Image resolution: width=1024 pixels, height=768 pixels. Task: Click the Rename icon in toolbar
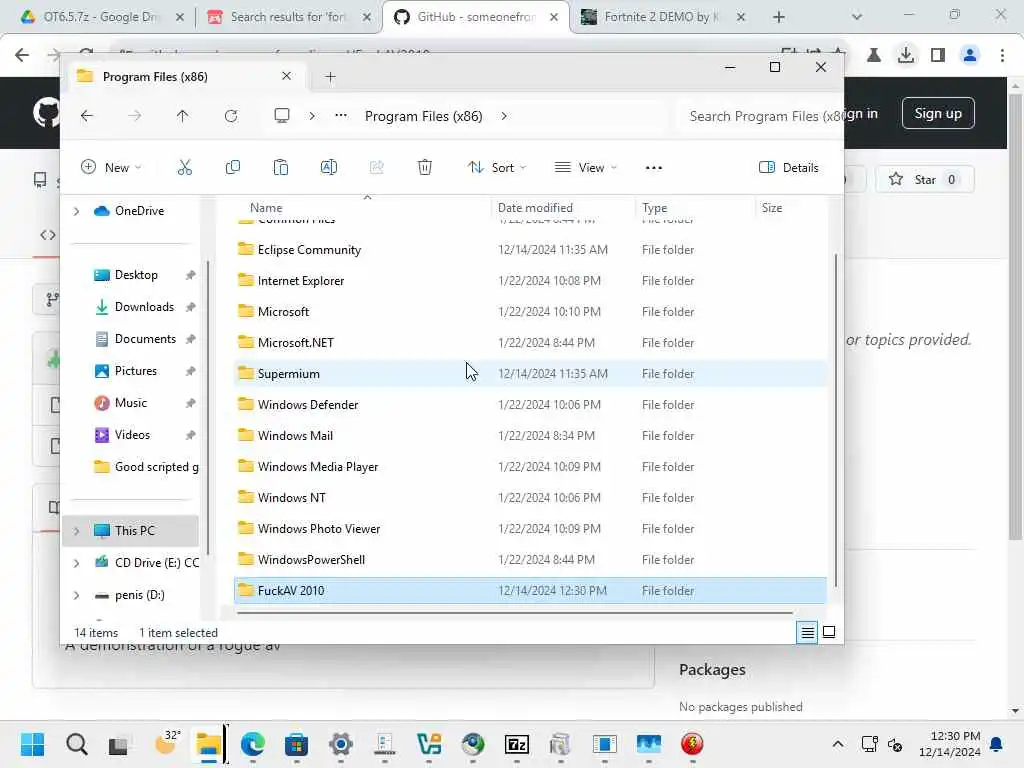tap(328, 168)
